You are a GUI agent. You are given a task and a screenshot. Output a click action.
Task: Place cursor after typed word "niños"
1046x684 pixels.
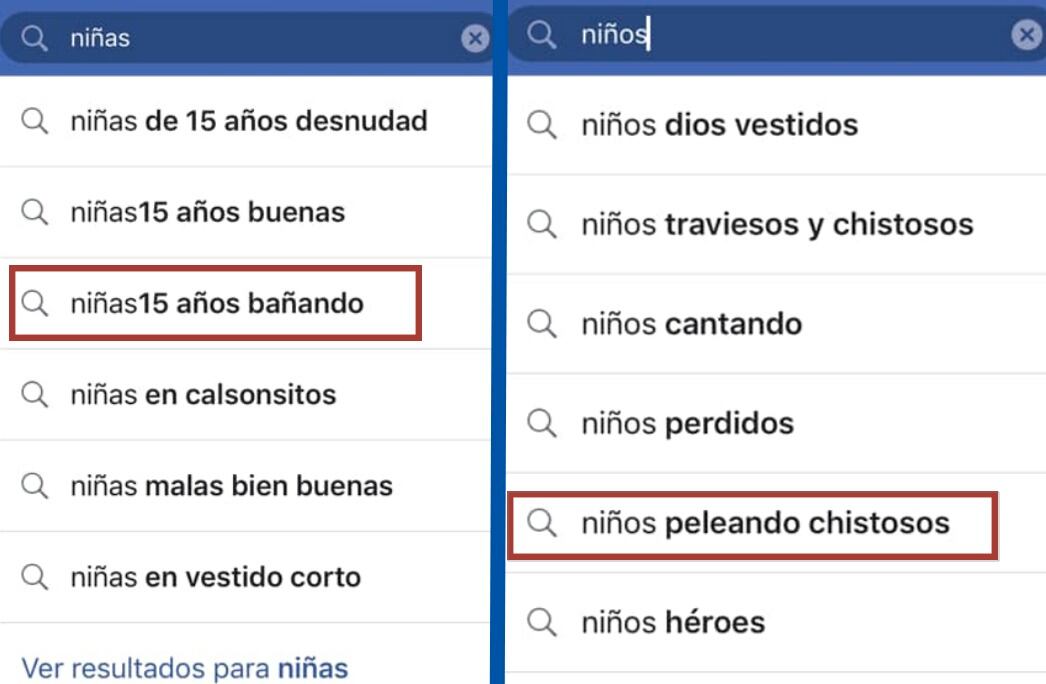coord(648,35)
